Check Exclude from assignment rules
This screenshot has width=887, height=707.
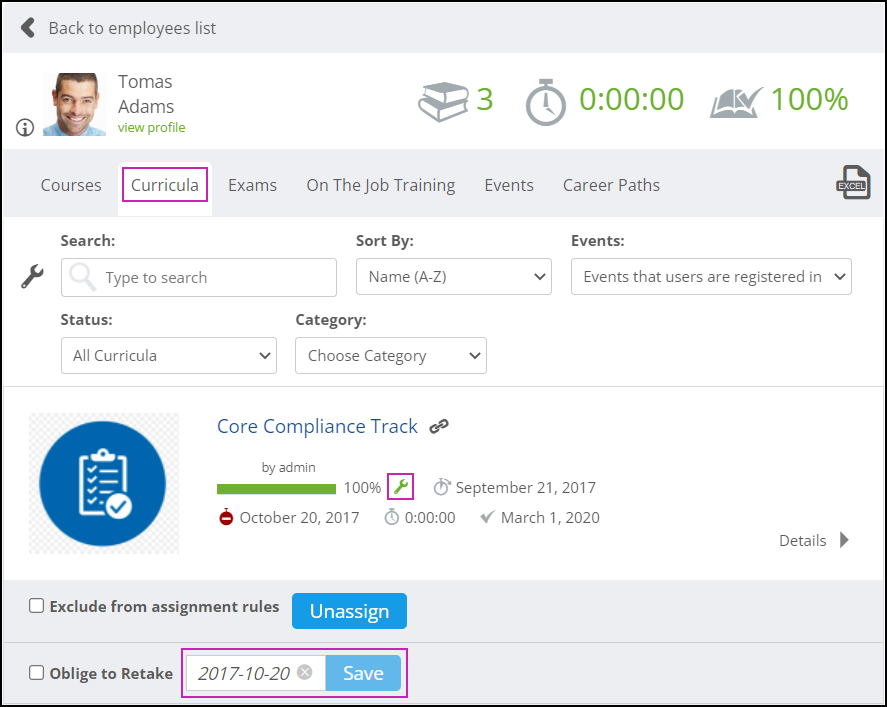pyautogui.click(x=36, y=606)
